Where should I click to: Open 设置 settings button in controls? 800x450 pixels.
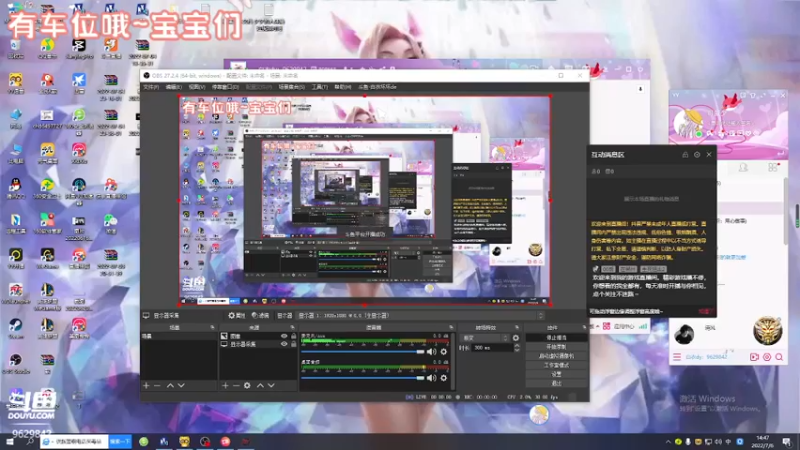556,374
